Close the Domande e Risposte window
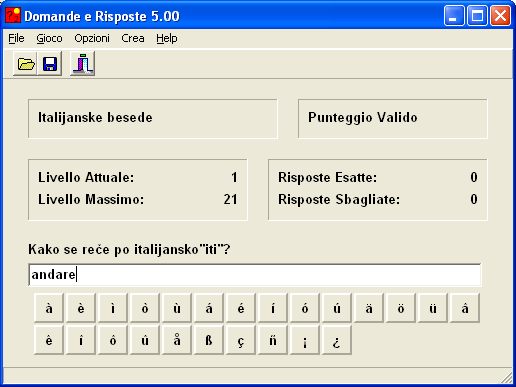Image resolution: width=516 pixels, height=387 pixels. click(500, 16)
